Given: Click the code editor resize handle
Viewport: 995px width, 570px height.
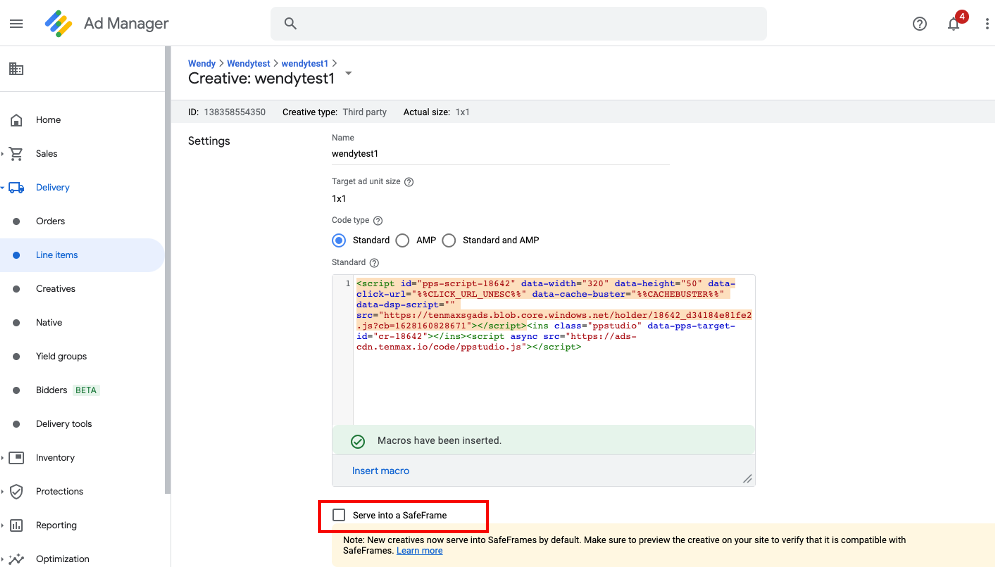Looking at the screenshot, I should click(747, 479).
